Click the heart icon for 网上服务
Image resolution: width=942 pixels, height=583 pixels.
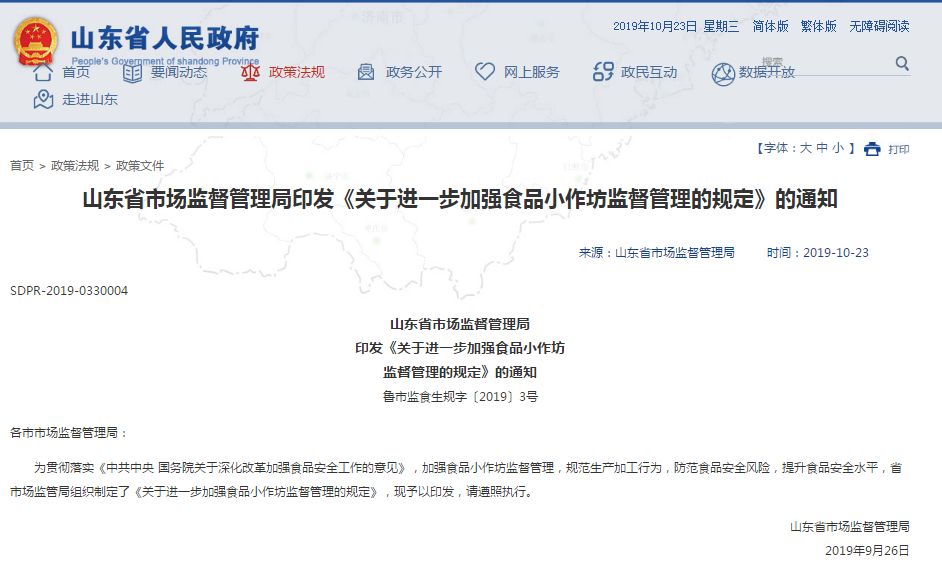(x=485, y=72)
